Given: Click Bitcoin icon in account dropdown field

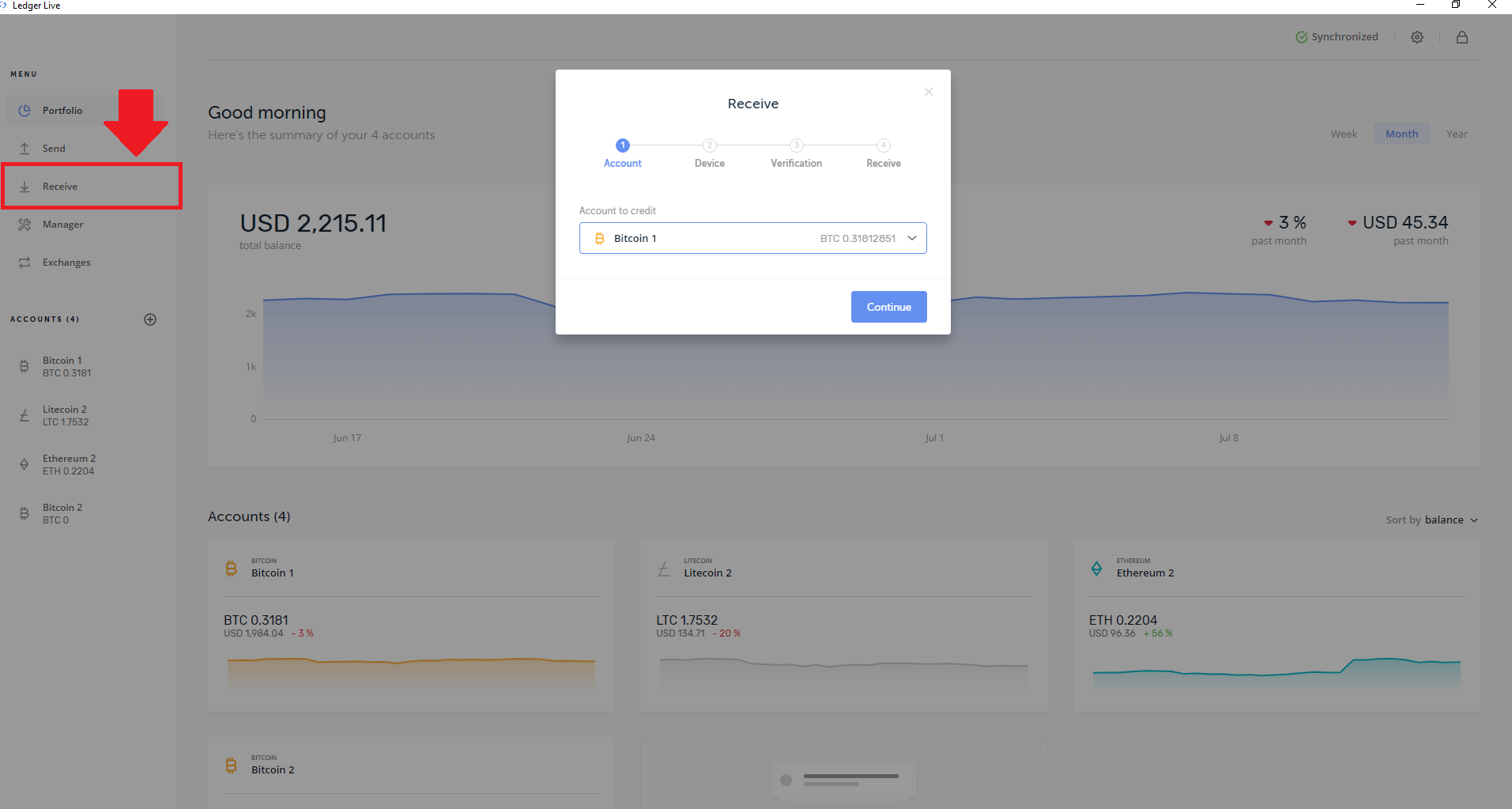Looking at the screenshot, I should [x=599, y=238].
